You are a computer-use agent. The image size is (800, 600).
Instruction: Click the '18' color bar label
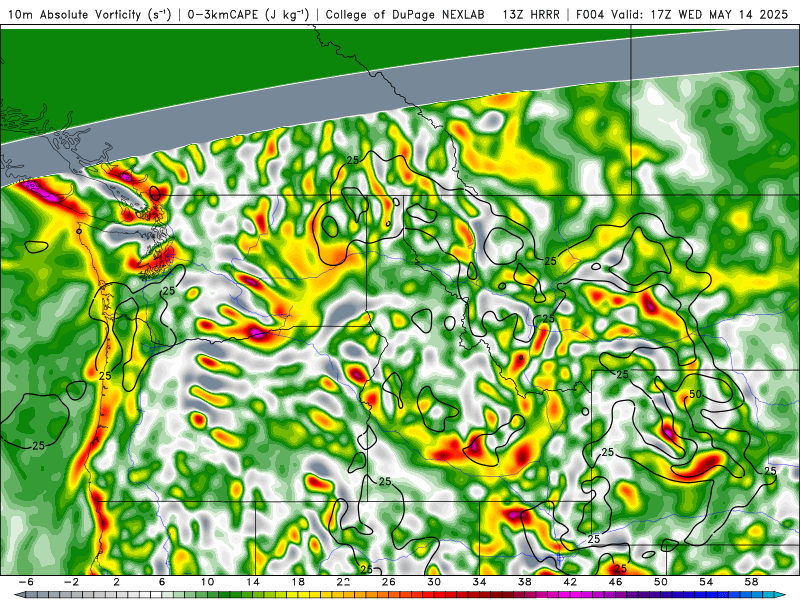[x=298, y=582]
